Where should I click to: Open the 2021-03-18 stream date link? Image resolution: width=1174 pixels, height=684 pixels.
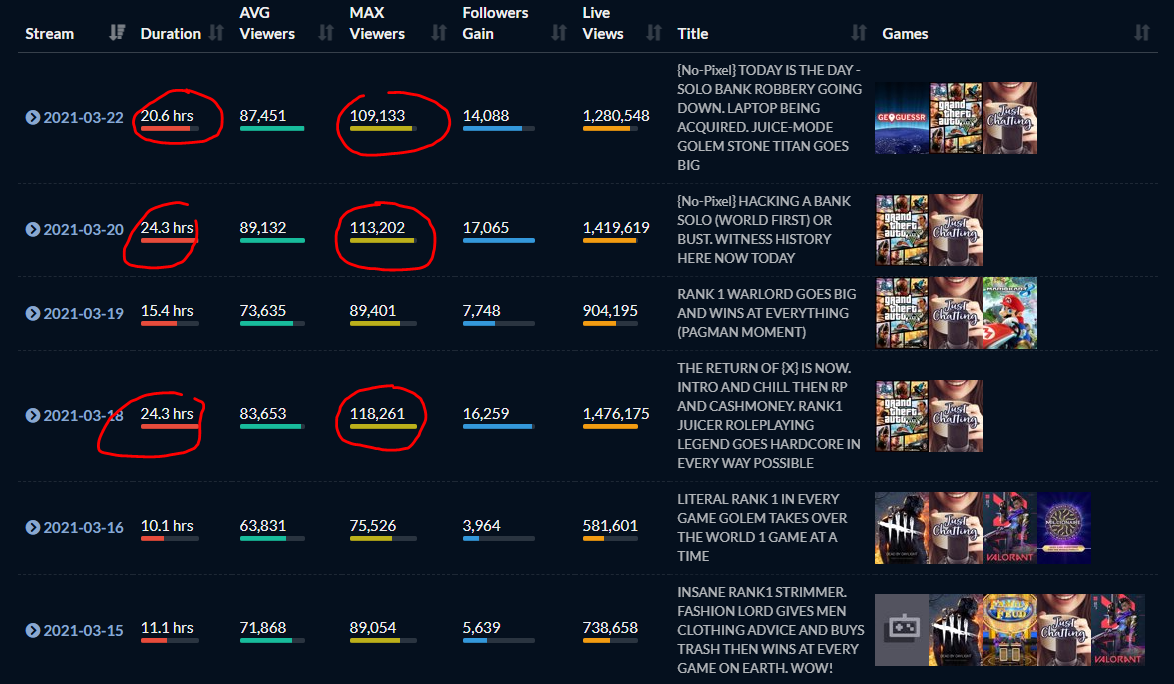83,415
